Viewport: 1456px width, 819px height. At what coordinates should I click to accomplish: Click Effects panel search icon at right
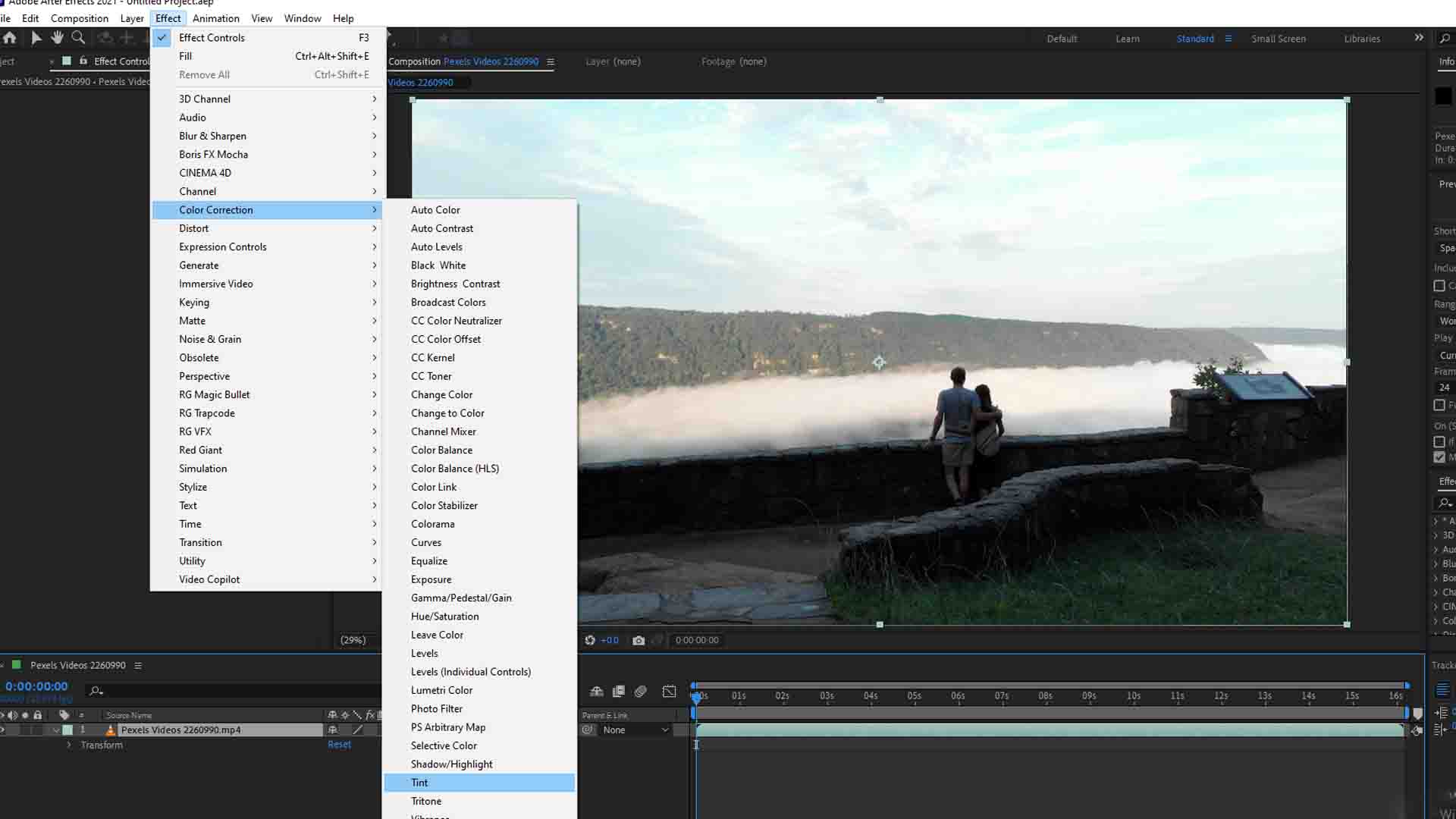(x=1445, y=504)
